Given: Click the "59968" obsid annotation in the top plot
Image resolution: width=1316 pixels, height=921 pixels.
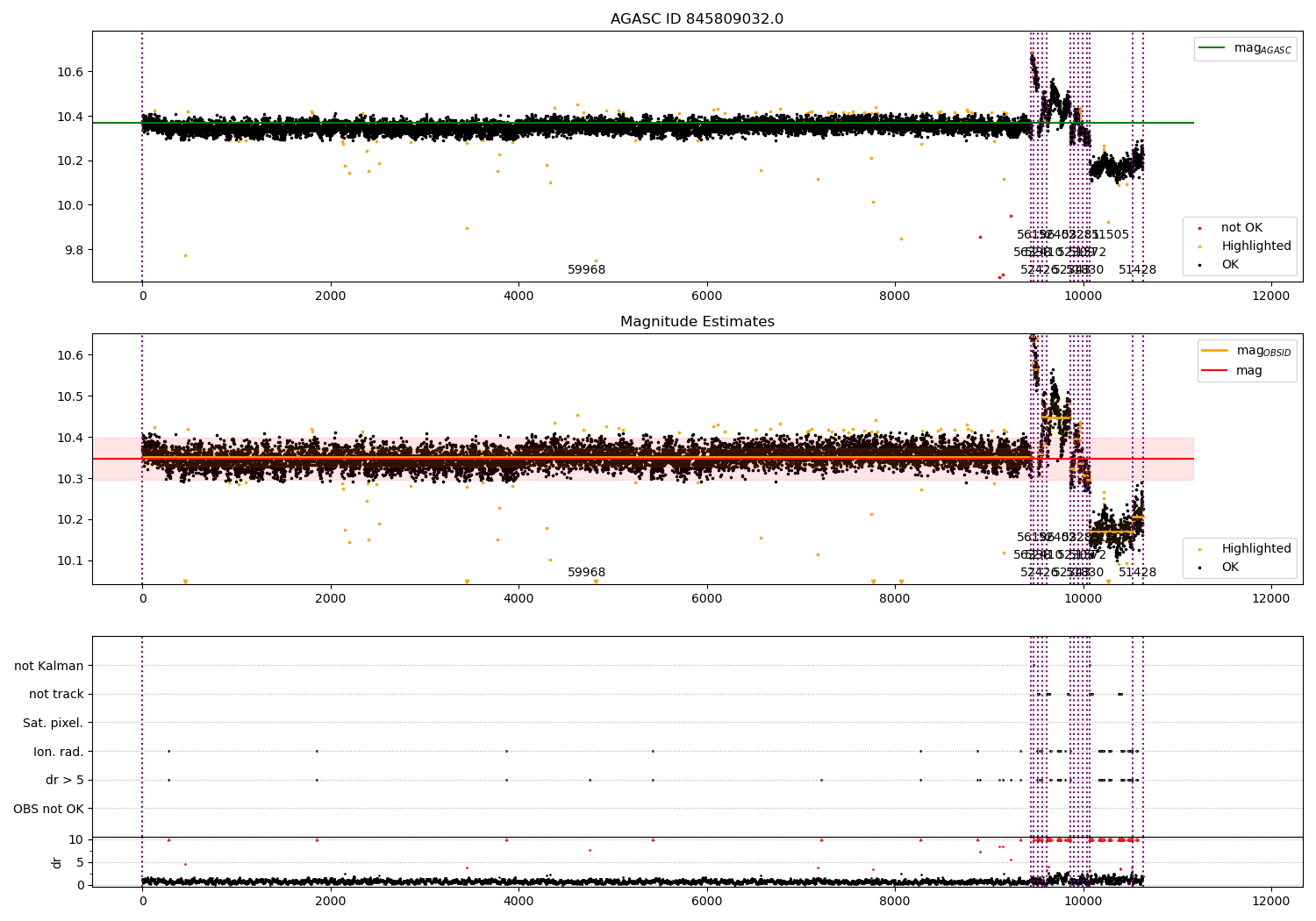Looking at the screenshot, I should point(586,269).
